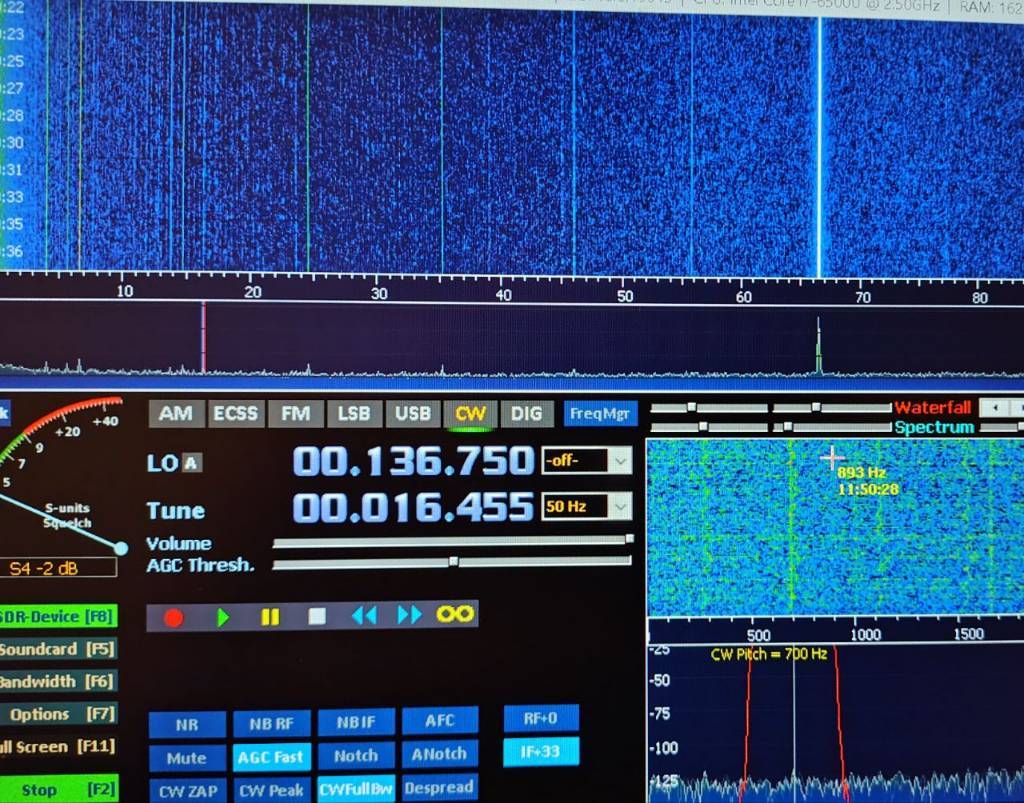
Task: Click the white stop playback square
Action: [x=317, y=616]
